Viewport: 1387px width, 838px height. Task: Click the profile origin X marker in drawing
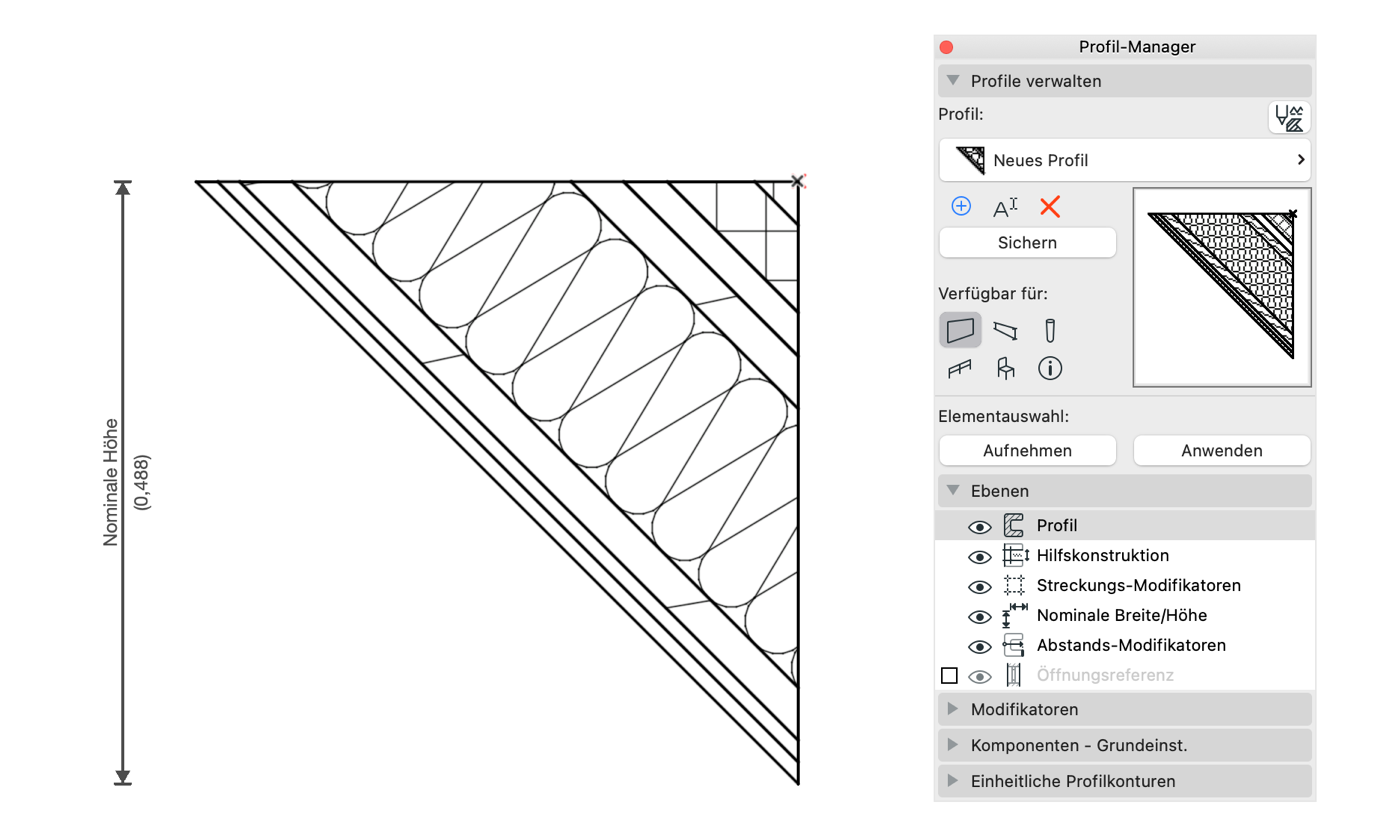tap(797, 181)
